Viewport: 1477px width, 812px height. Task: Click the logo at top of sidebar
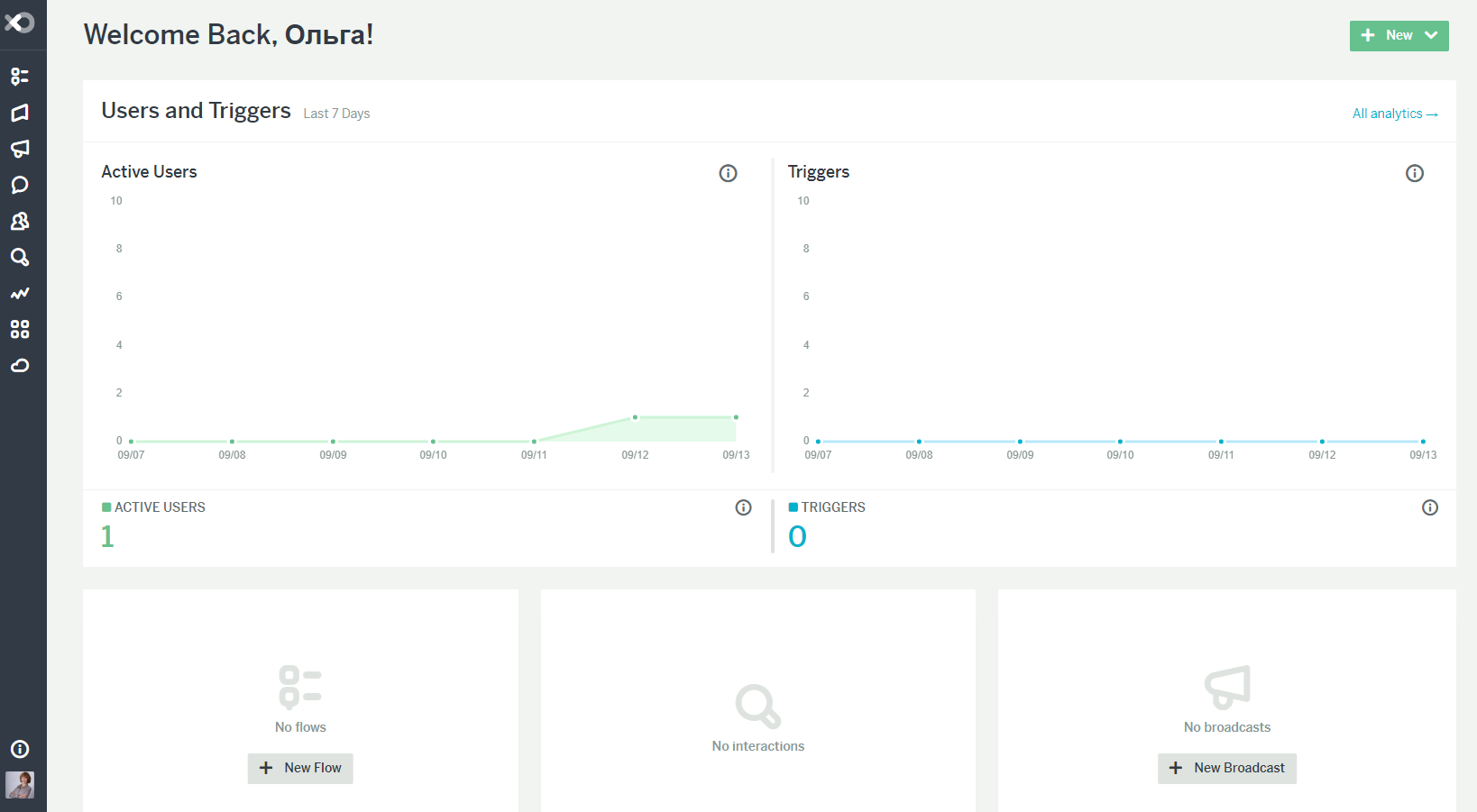[x=20, y=23]
